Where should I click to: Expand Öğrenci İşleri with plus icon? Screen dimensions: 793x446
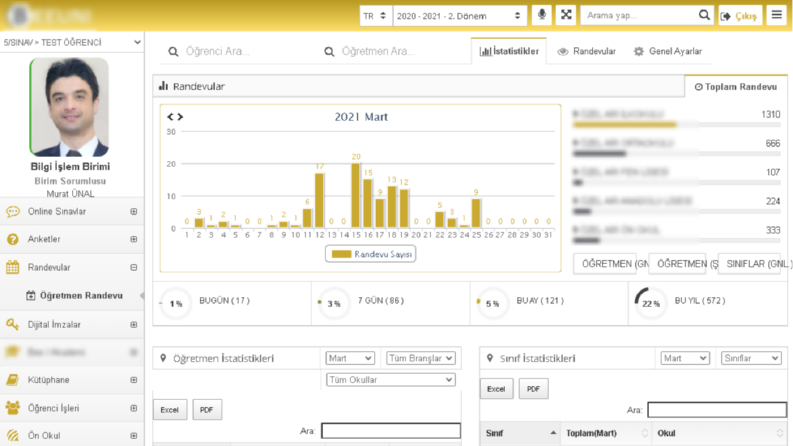point(134,408)
